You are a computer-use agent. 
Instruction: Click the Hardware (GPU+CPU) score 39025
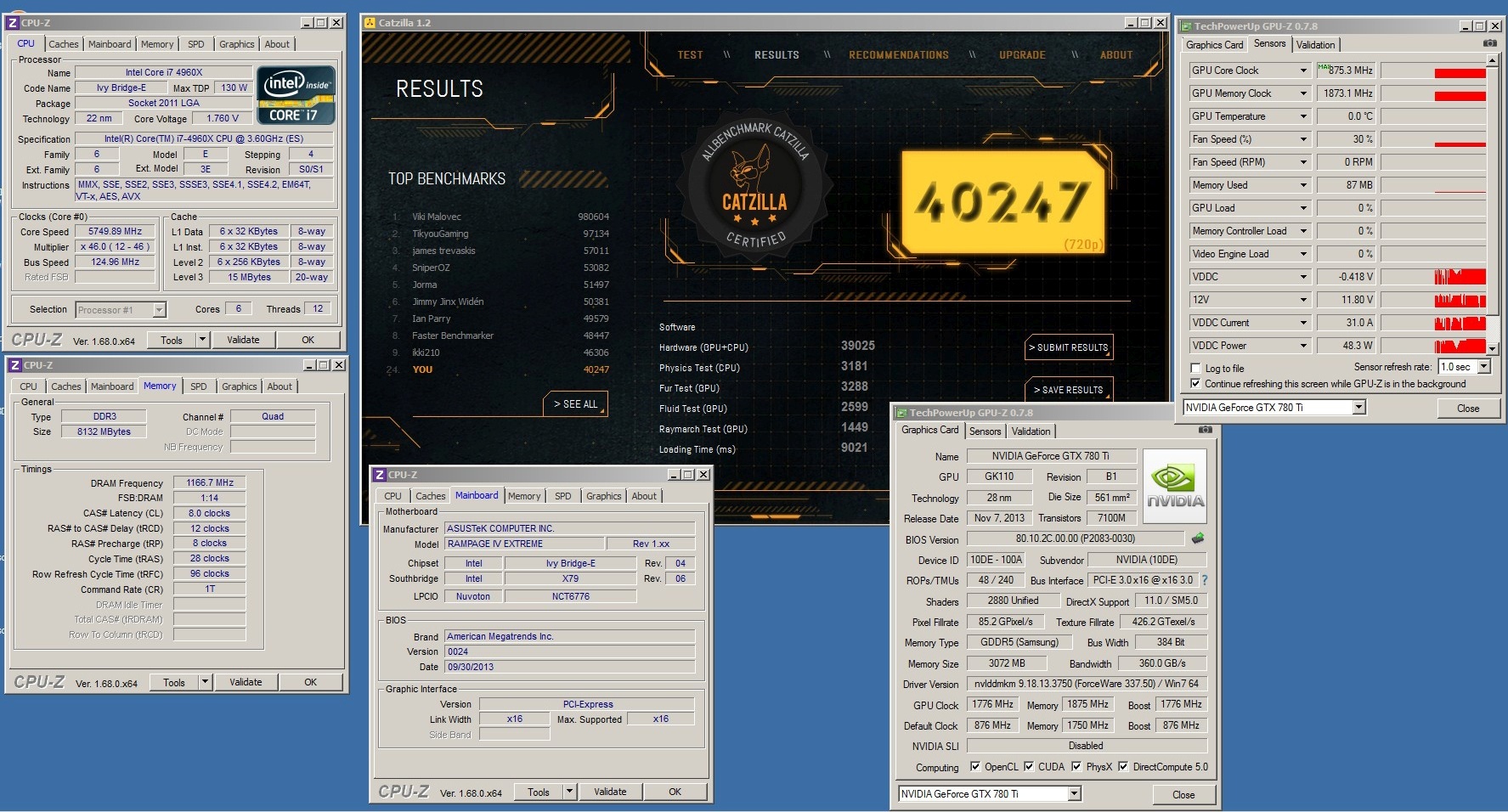[858, 346]
